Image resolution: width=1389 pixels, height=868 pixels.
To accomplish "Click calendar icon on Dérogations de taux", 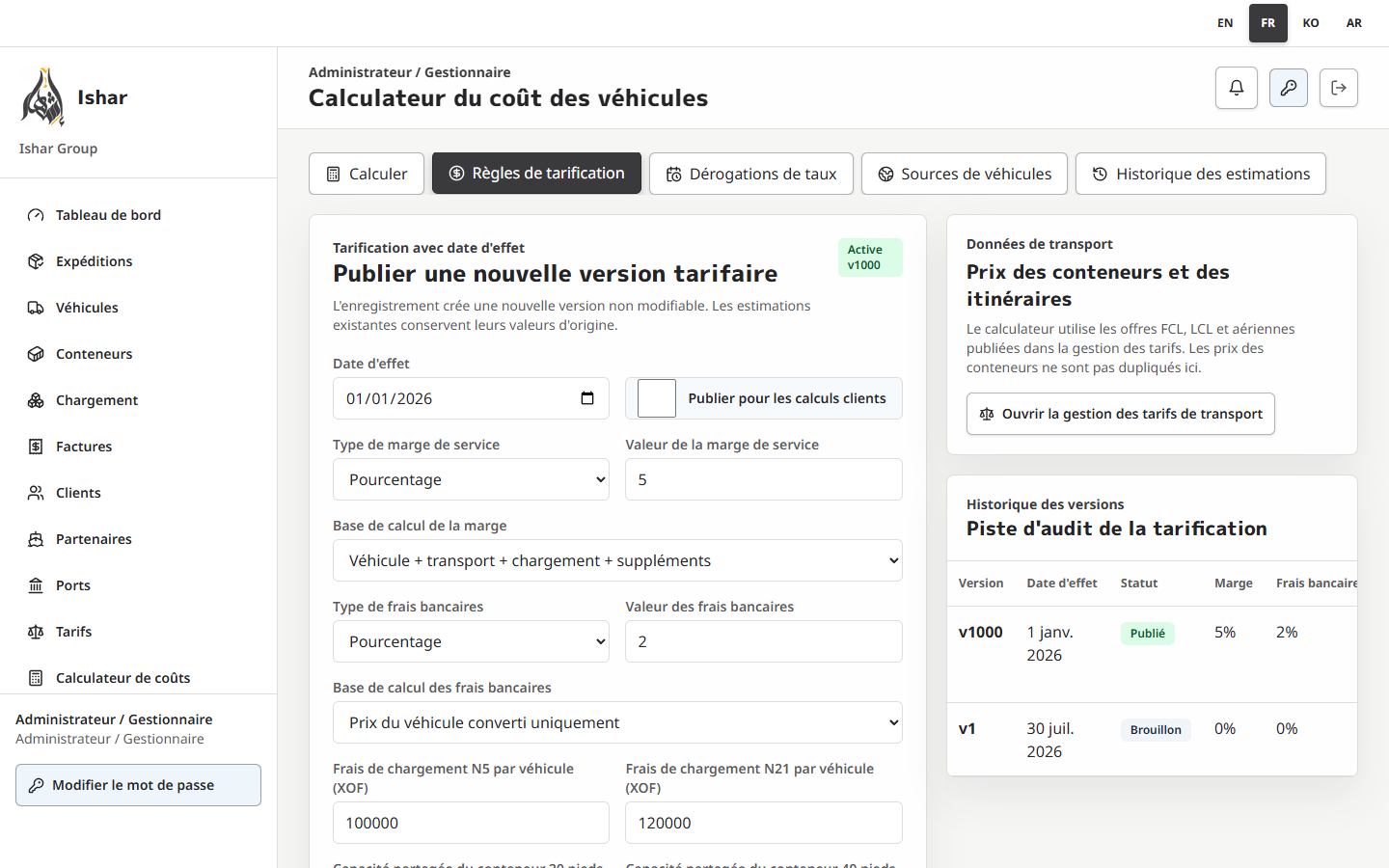I will [x=673, y=175].
